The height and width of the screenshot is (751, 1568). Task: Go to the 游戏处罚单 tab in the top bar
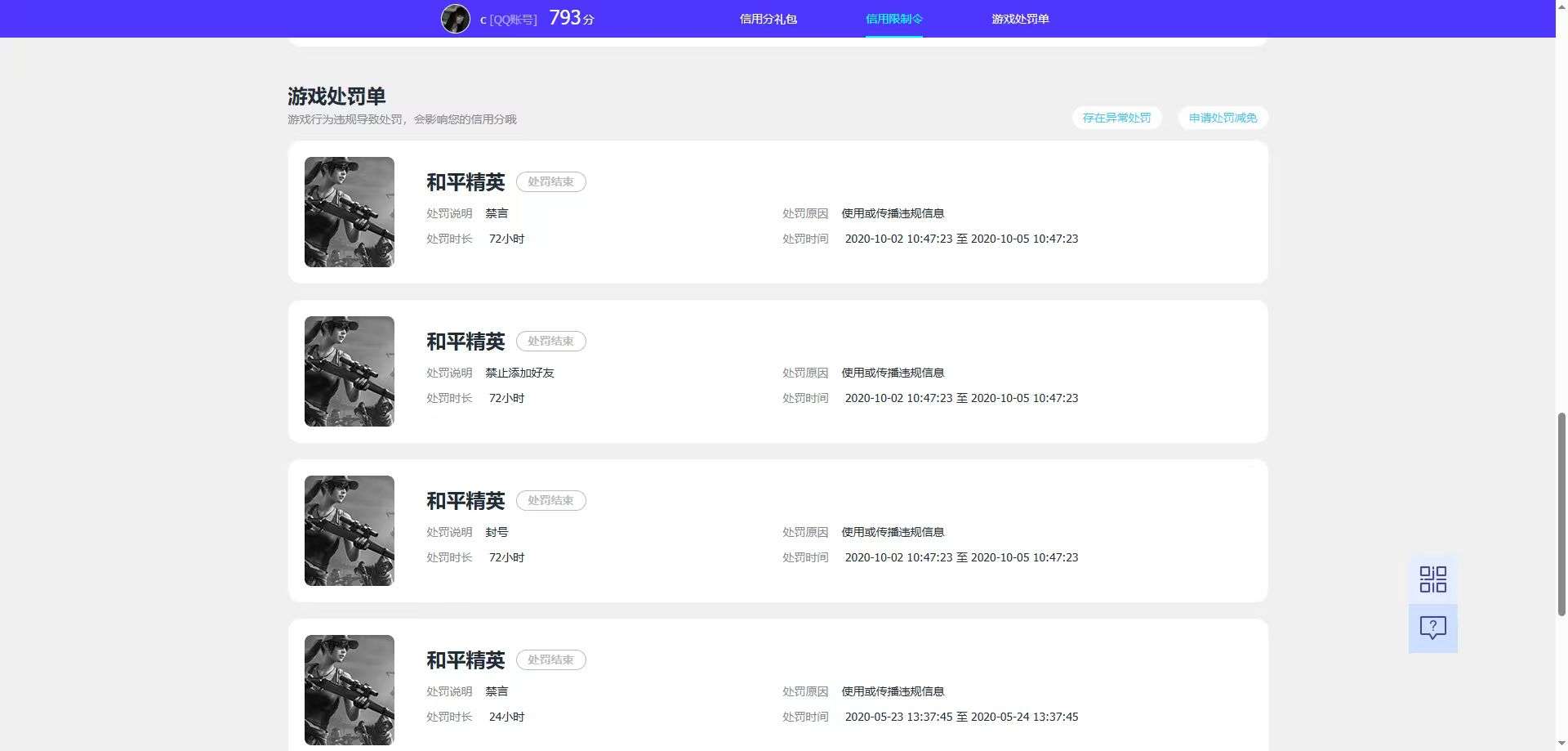click(x=1020, y=19)
